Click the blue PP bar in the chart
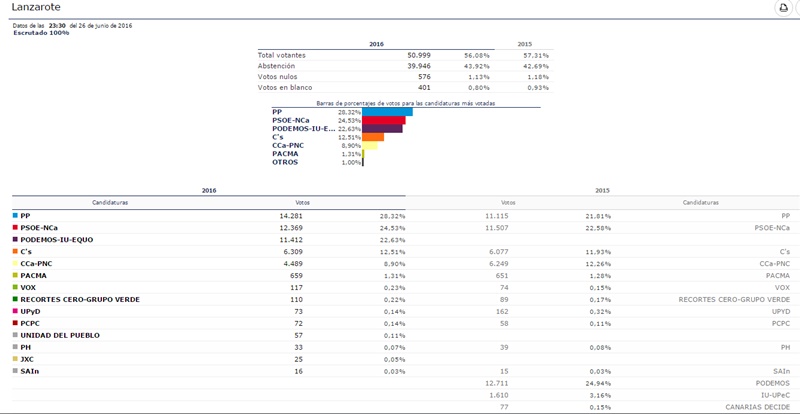800x414 pixels. (387, 112)
